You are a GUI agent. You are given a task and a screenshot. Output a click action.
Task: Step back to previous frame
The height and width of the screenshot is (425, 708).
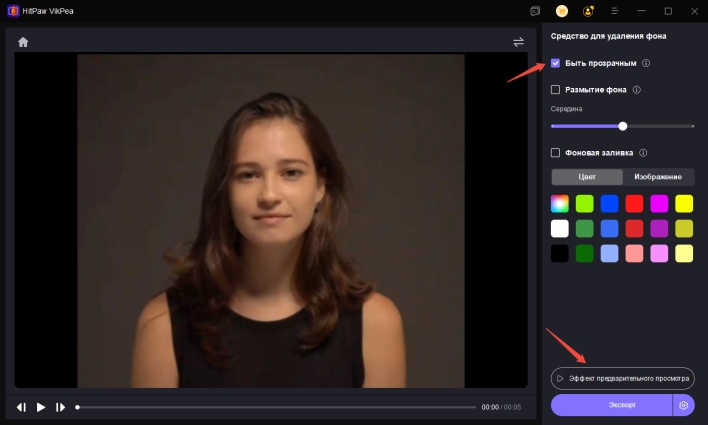(21, 407)
